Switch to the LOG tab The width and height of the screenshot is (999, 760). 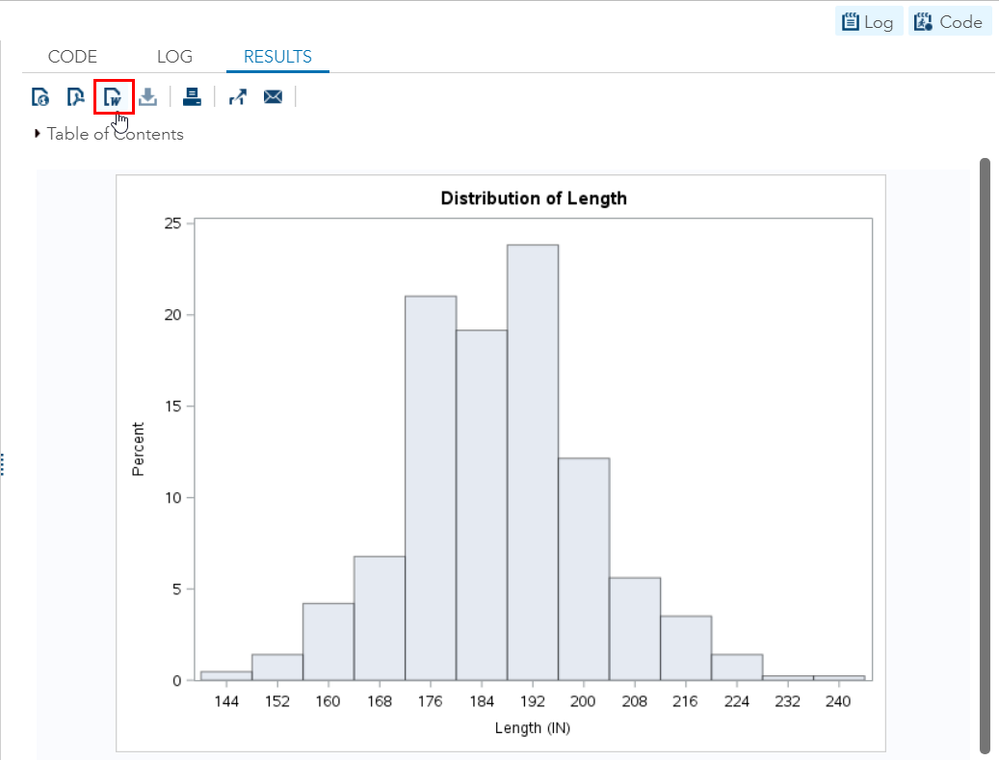175,57
